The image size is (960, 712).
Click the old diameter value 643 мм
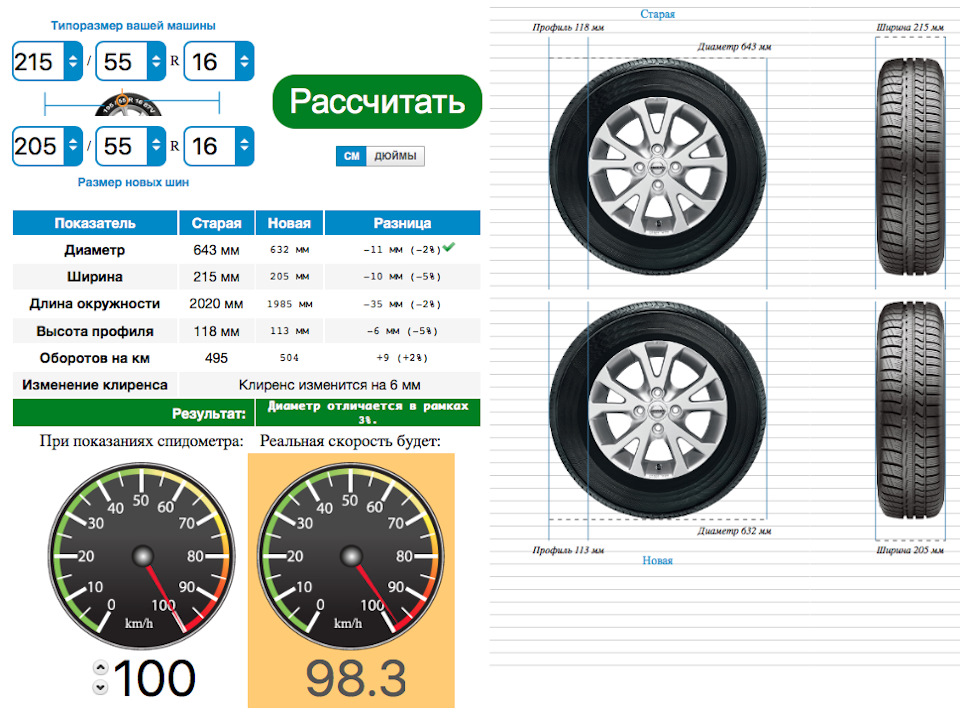coord(216,250)
